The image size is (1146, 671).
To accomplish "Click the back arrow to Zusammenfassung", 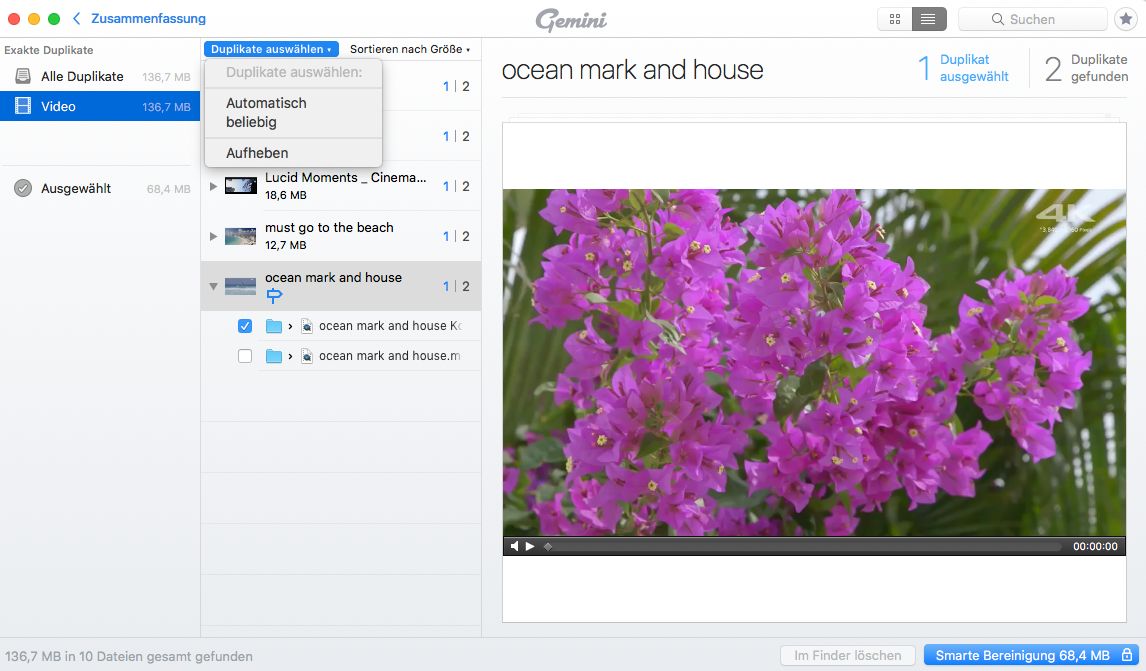I will (x=77, y=18).
